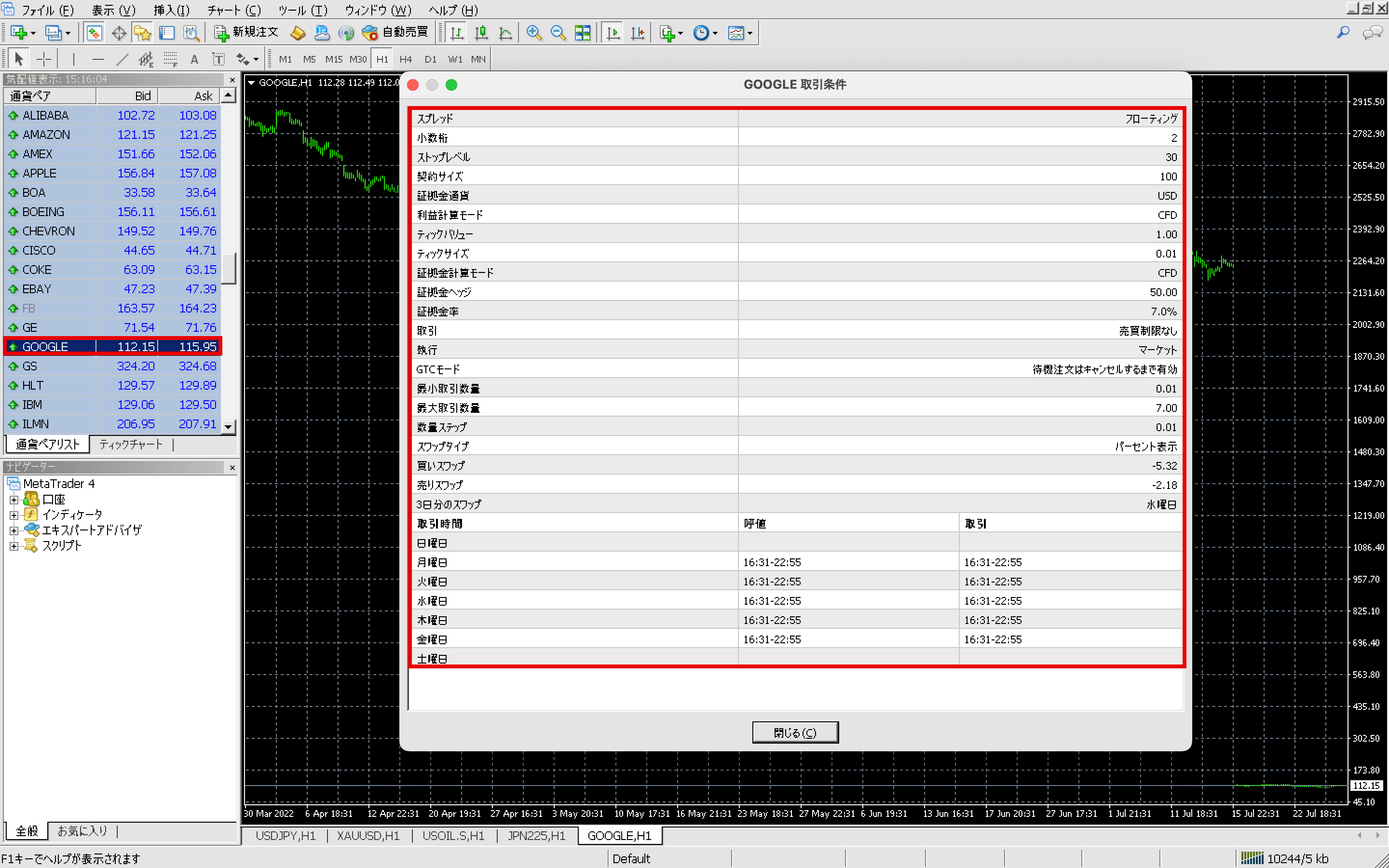Toggle the Data Window crosshair-target icon
The height and width of the screenshot is (868, 1389).
(x=119, y=33)
